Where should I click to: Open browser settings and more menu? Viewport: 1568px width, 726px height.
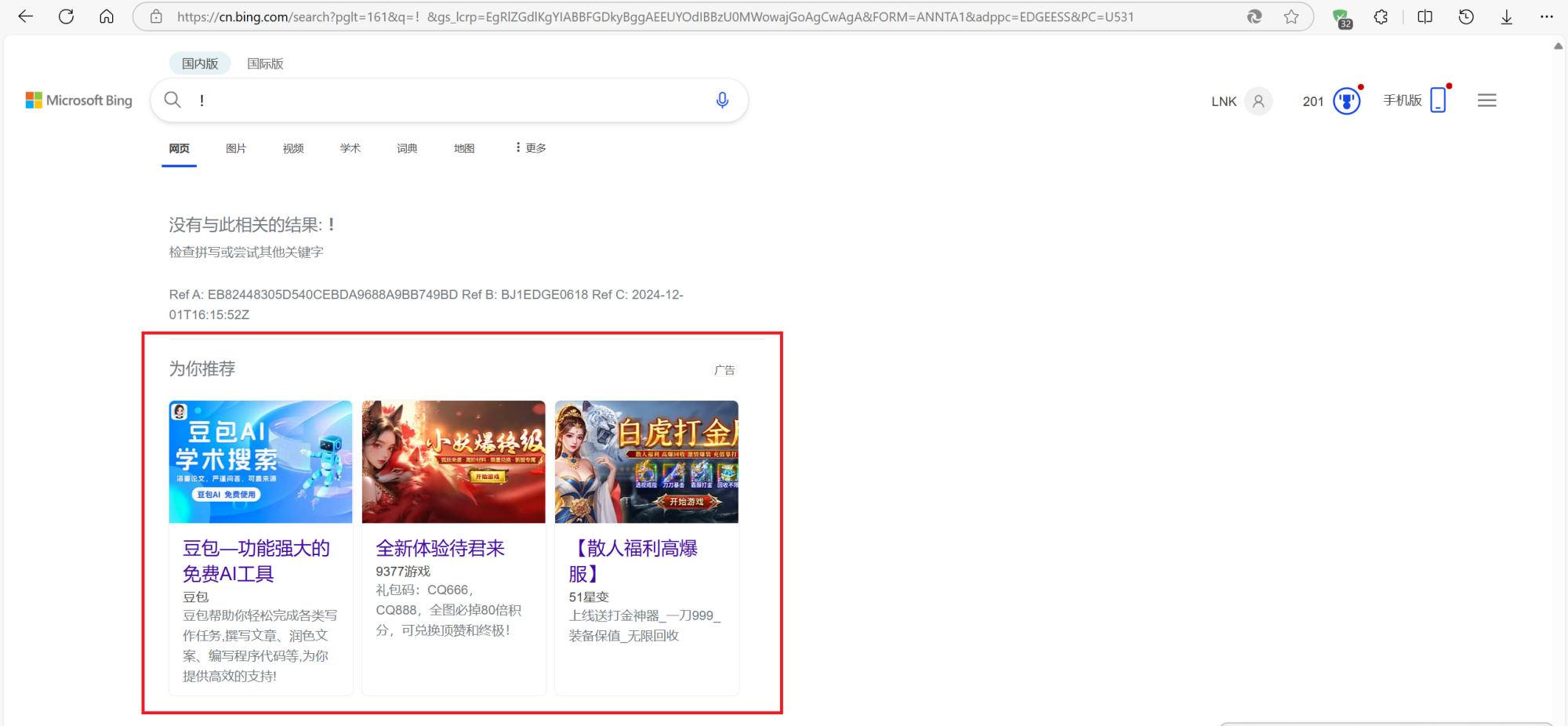tap(1547, 16)
